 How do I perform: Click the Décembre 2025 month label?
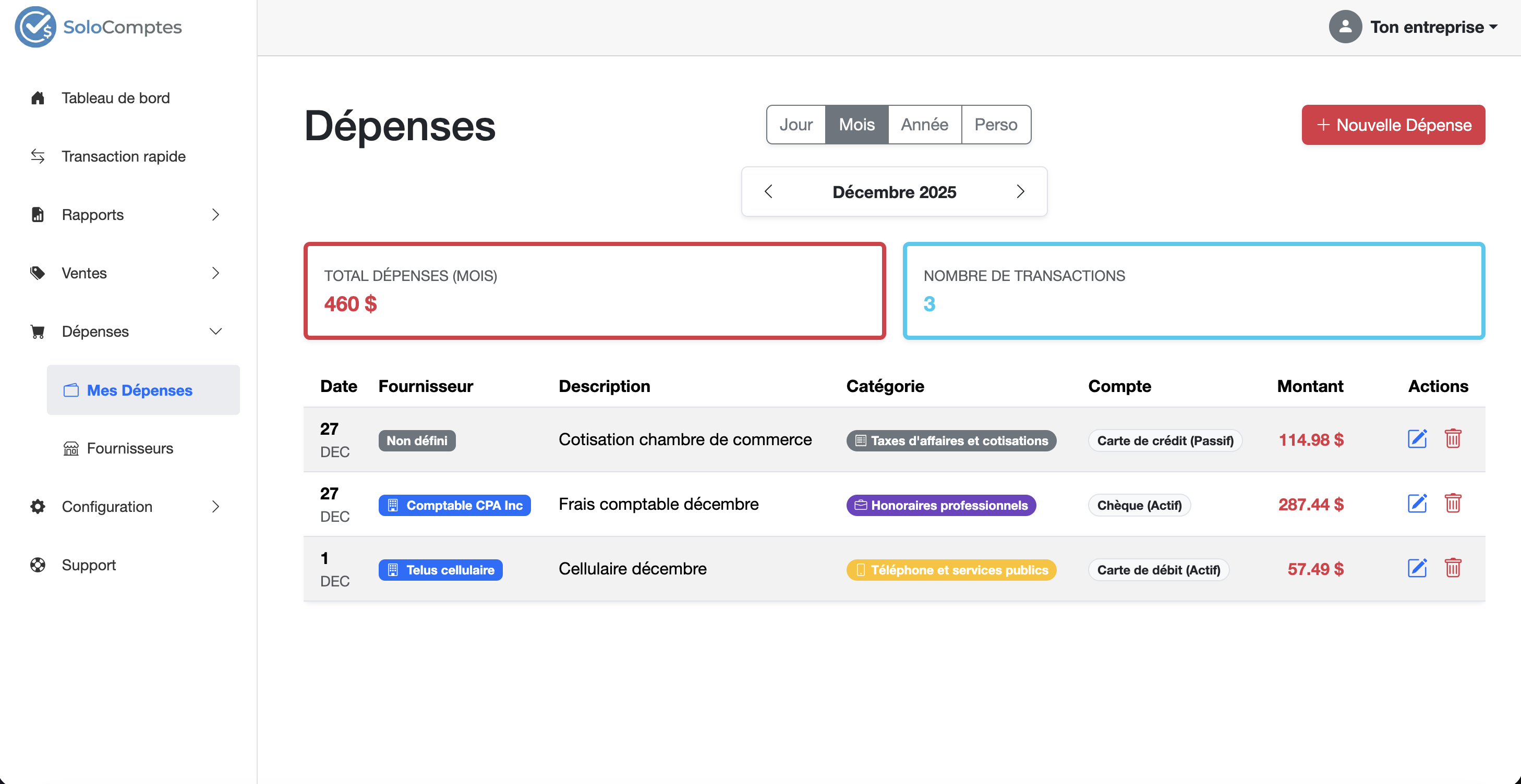pos(894,192)
